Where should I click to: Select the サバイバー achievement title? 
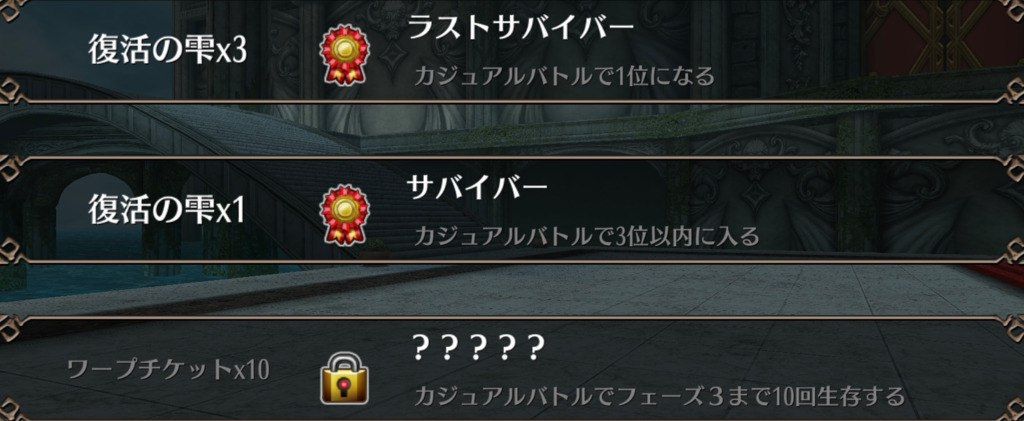coord(477,189)
